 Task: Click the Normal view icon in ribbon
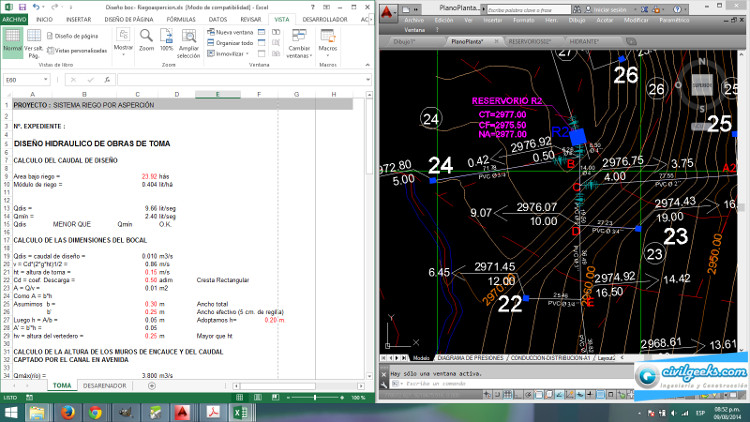[12, 36]
